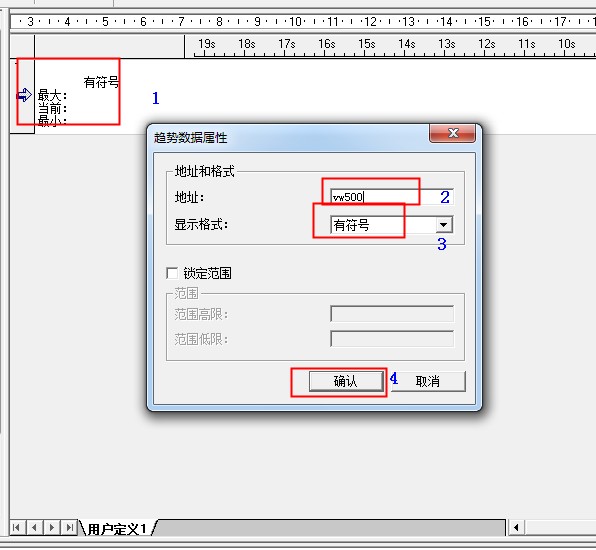Enable the 锁定范围 checkbox
The width and height of the screenshot is (596, 550).
[172, 273]
